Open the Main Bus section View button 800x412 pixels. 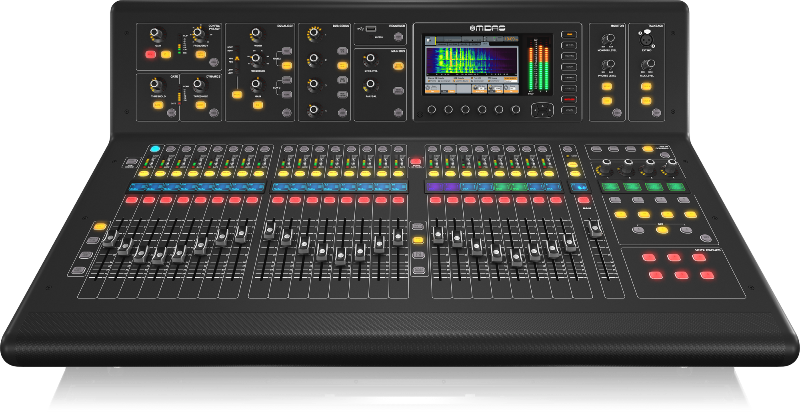coord(398,113)
